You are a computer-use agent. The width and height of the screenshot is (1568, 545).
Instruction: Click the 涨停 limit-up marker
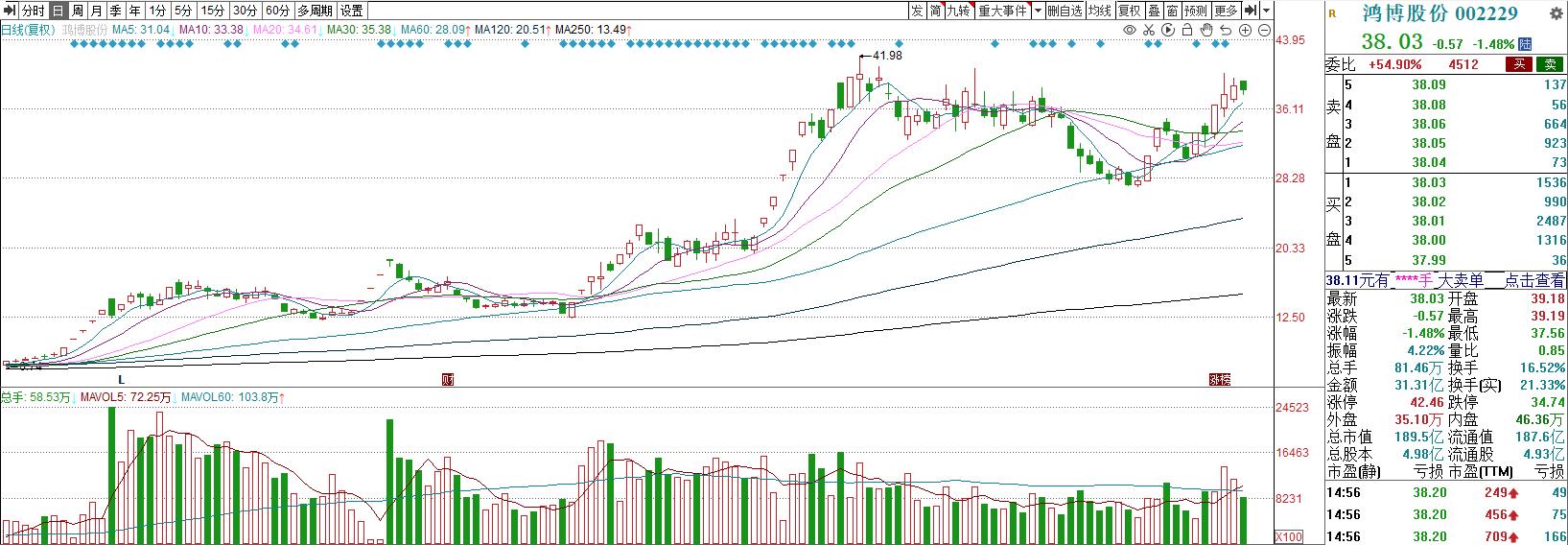(x=1219, y=379)
